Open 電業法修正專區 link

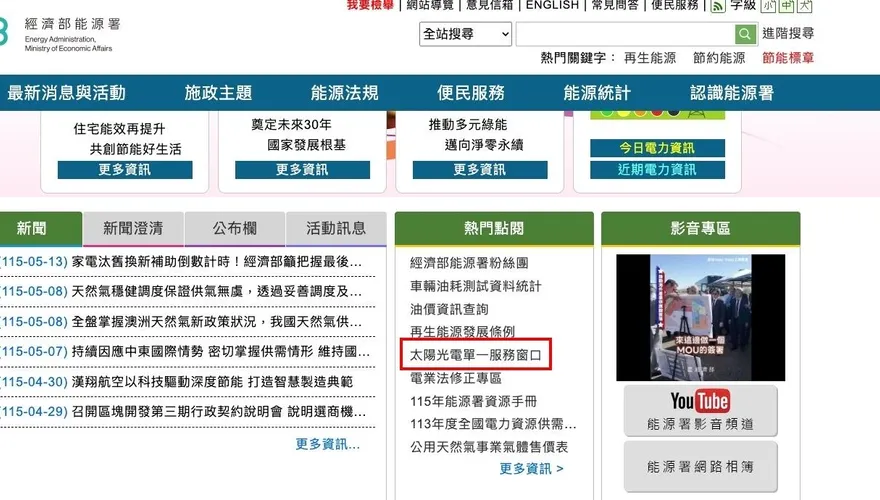coord(456,378)
